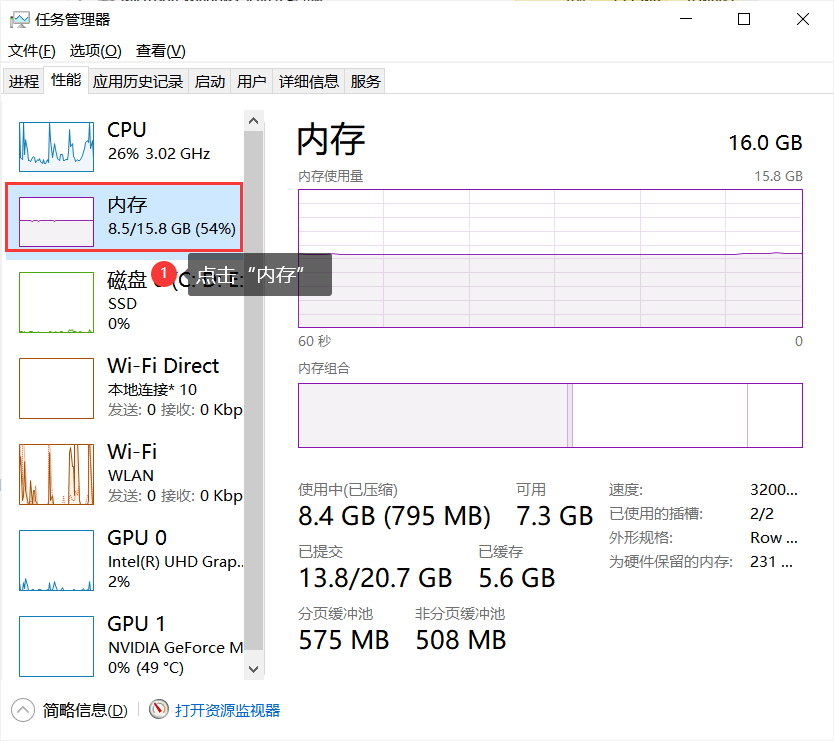Click the sidebar vertical scrollbar thumb
Viewport: 834px width, 741px height.
254,390
